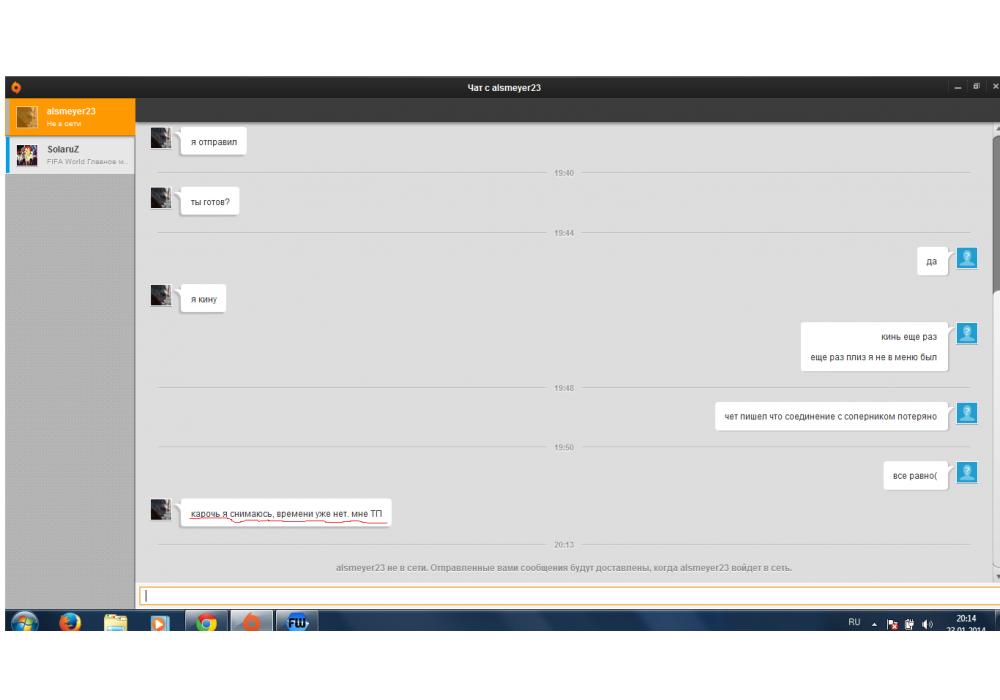Click avatar beside 'карочь я снимаюсь' message

point(161,509)
